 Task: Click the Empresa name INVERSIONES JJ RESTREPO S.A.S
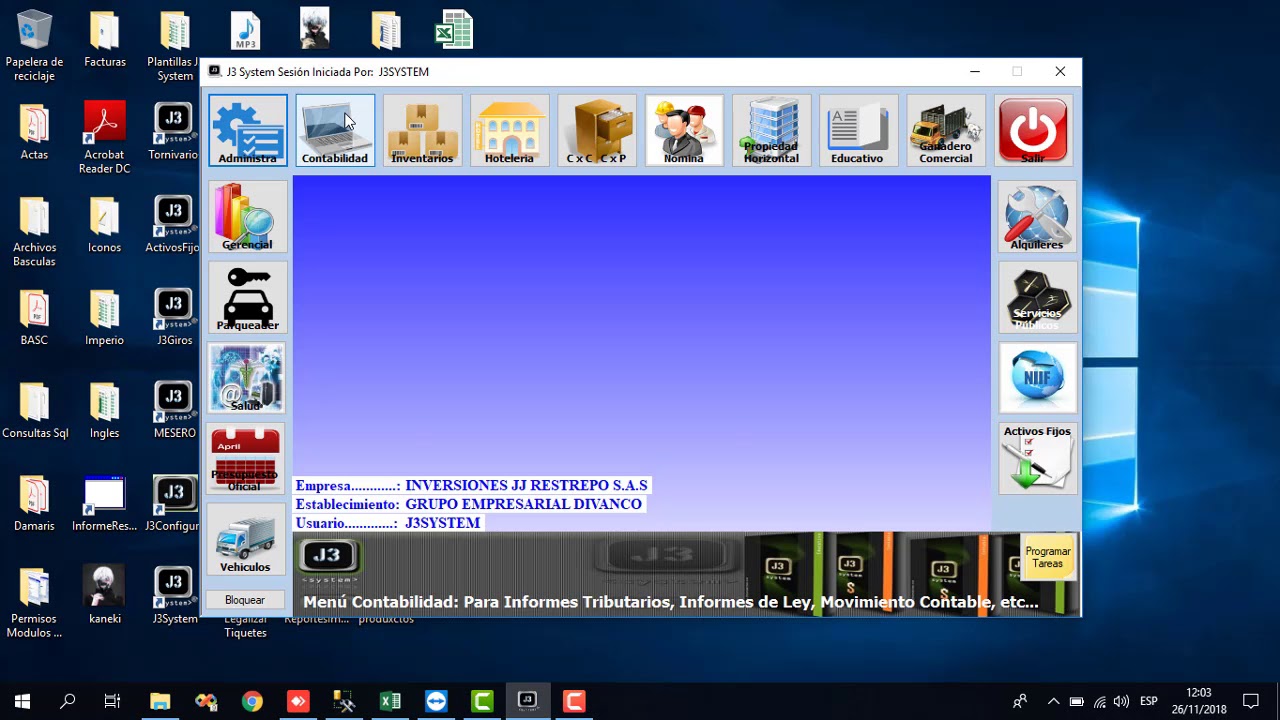point(526,486)
